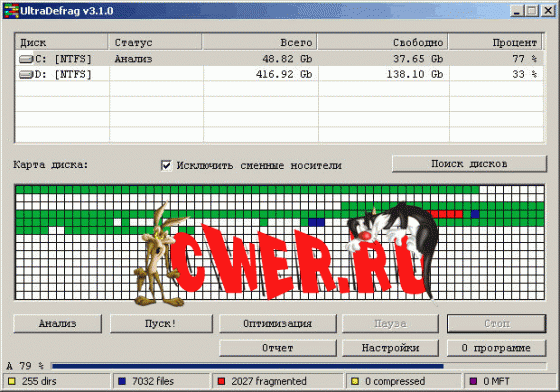This screenshot has height=392, width=560.
Task: Click the analysis progress bar
Action: point(299,366)
